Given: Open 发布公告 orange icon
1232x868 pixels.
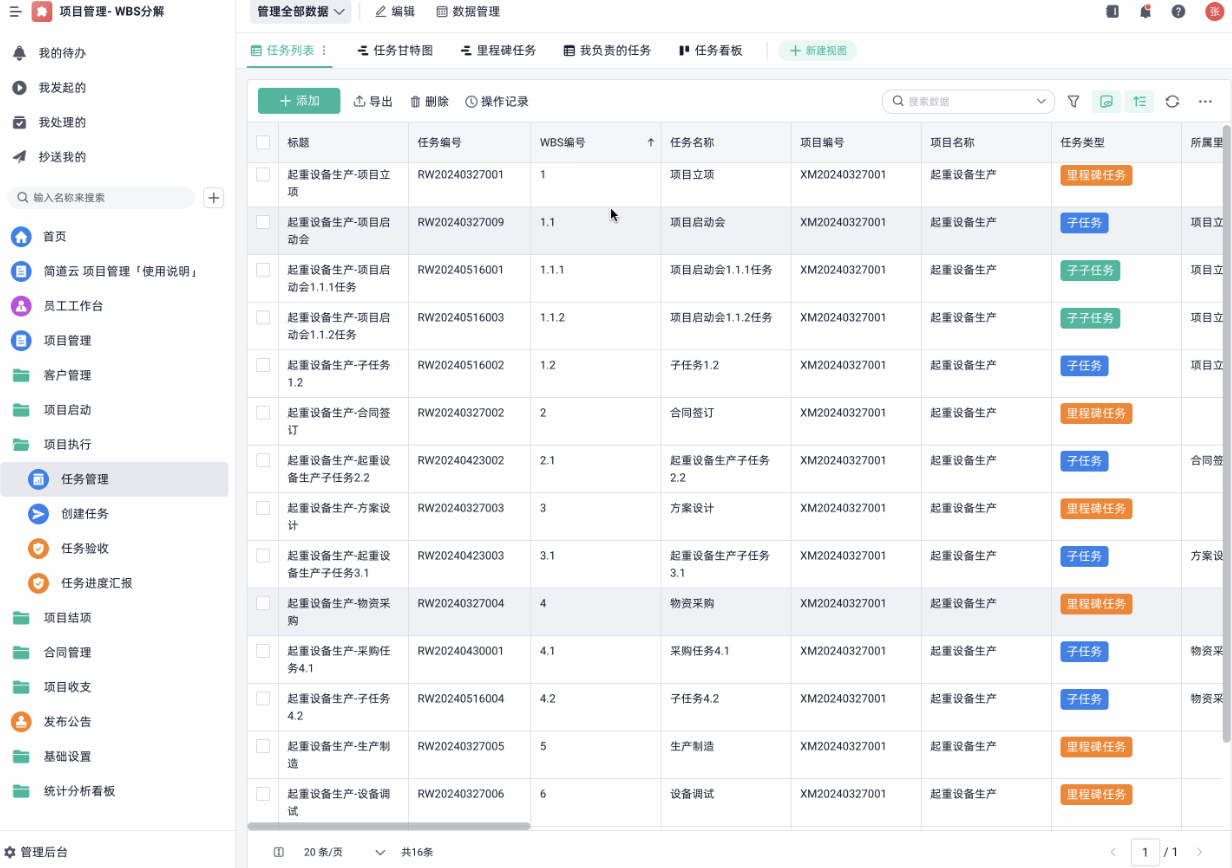Looking at the screenshot, I should (x=21, y=721).
